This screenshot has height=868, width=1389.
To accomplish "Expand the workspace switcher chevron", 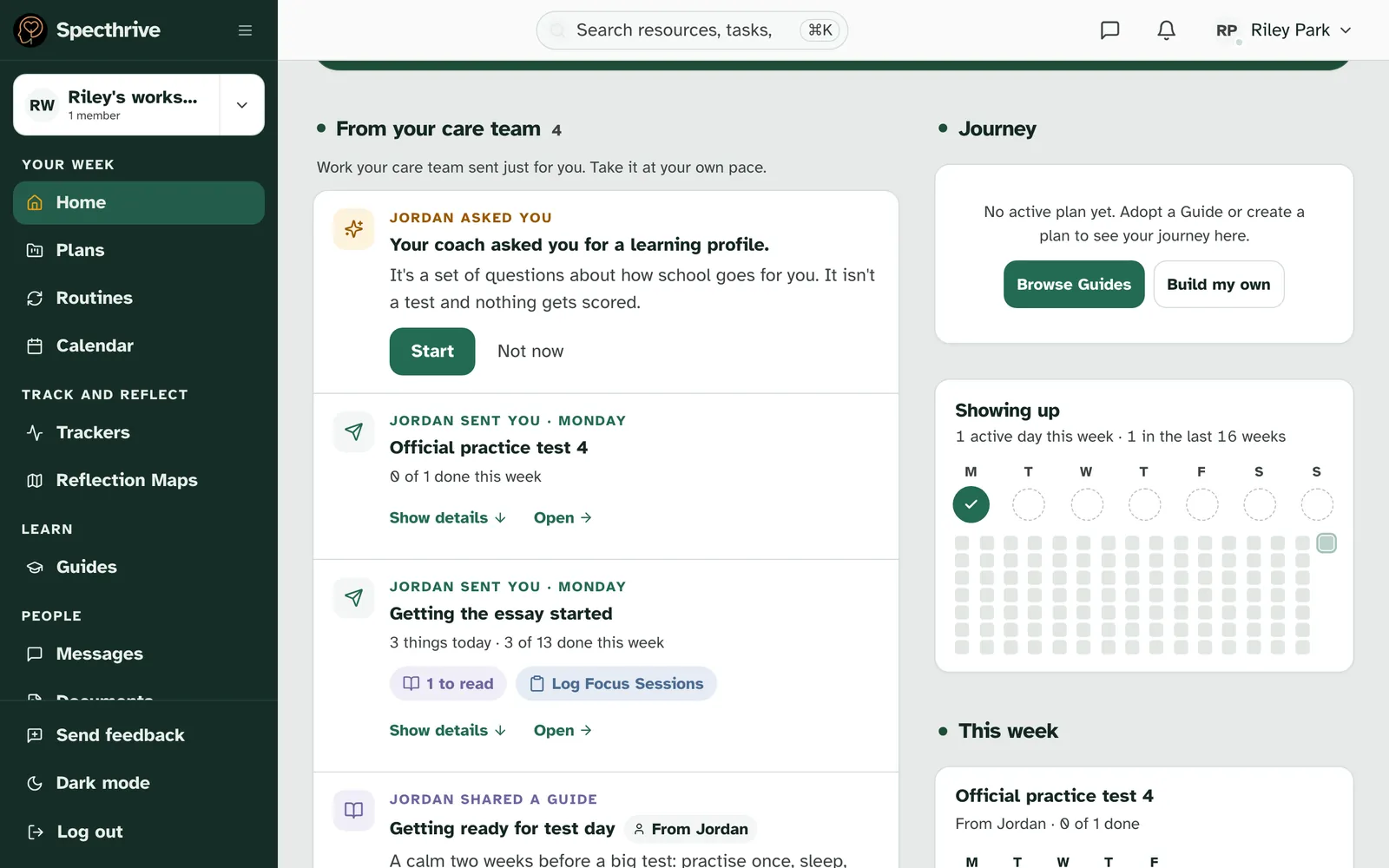I will pos(242,105).
